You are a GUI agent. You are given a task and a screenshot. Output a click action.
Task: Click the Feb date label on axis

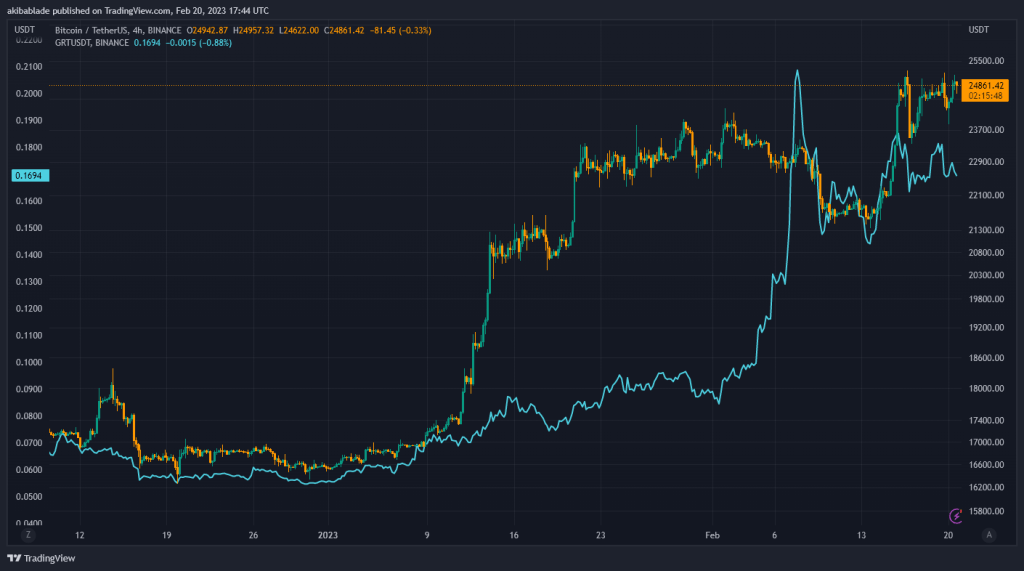712,535
